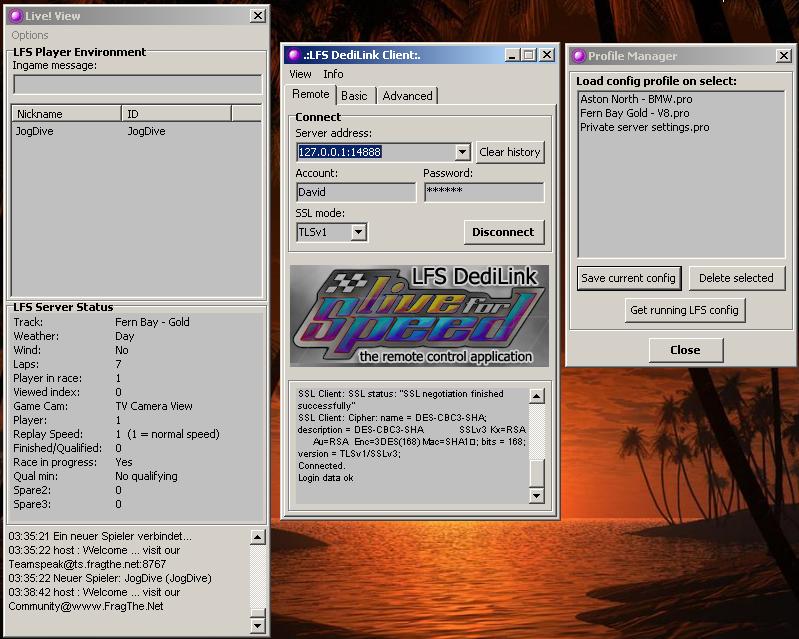Switch to the Basic tab
The height and width of the screenshot is (639, 799).
354,96
